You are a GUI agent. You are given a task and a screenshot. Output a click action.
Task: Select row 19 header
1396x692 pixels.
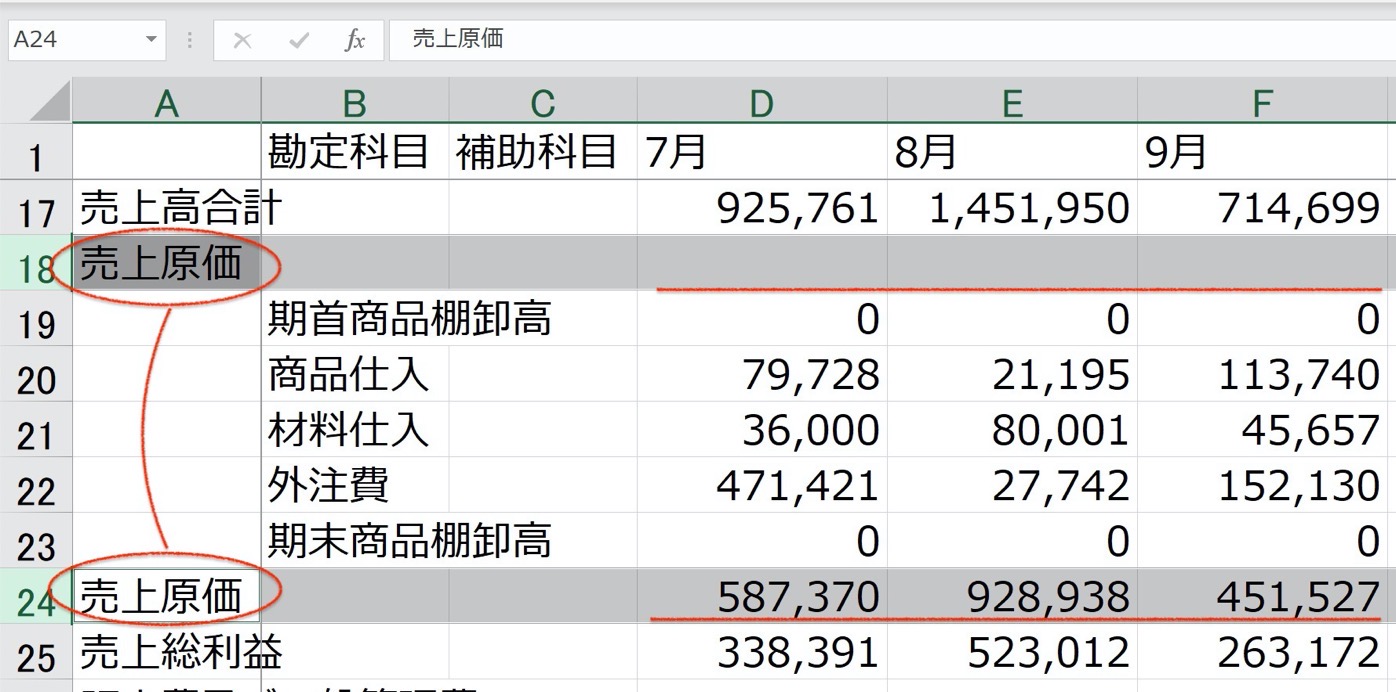coord(36,319)
